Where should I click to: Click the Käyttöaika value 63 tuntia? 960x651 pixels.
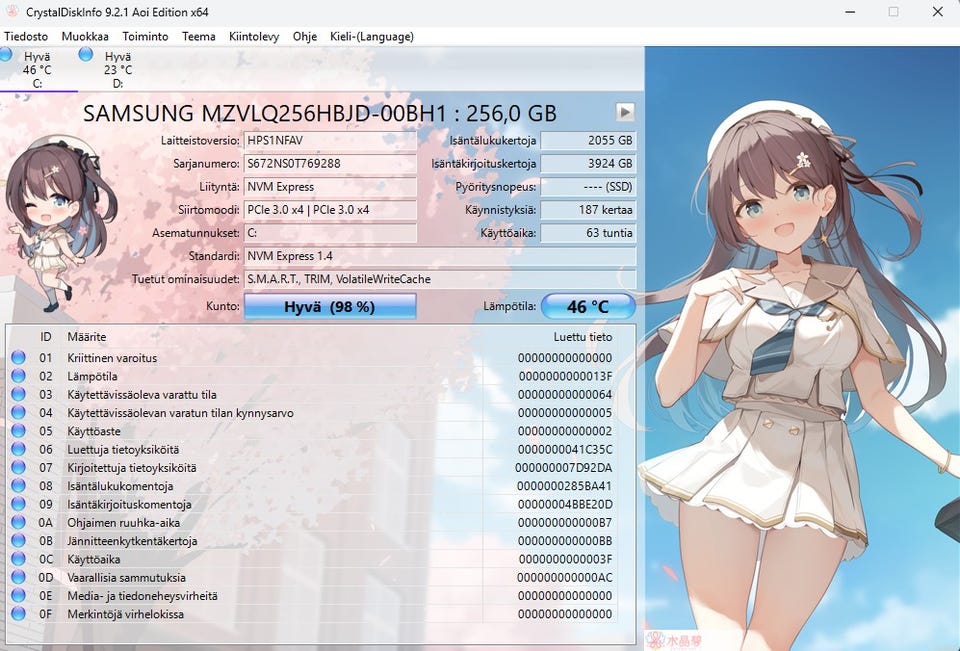point(588,233)
